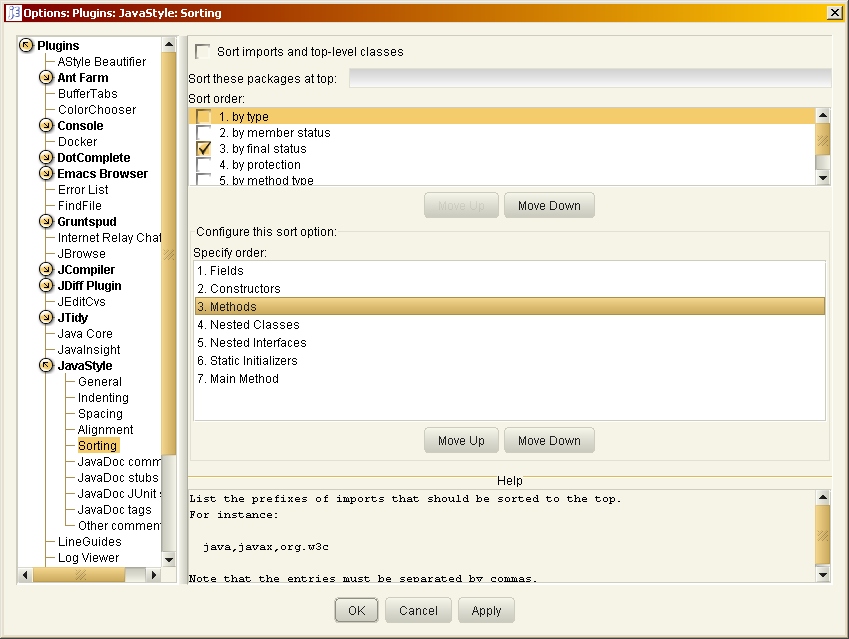Expand the JTidy tree node

[x=47, y=318]
